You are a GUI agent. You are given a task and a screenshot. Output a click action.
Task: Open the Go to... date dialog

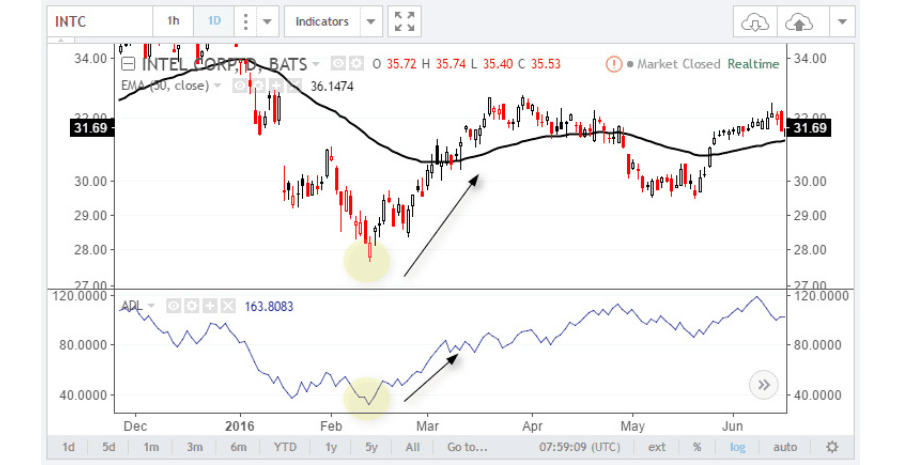pyautogui.click(x=467, y=447)
